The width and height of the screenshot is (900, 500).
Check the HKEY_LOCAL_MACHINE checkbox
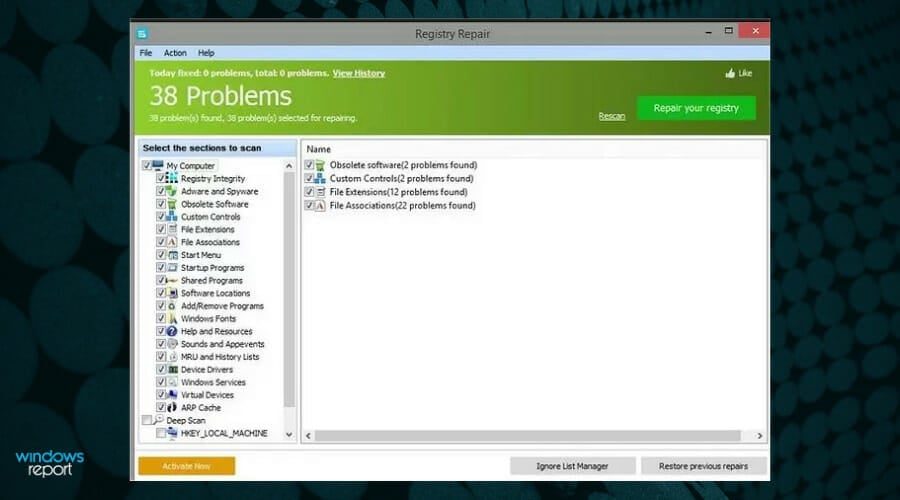[161, 433]
